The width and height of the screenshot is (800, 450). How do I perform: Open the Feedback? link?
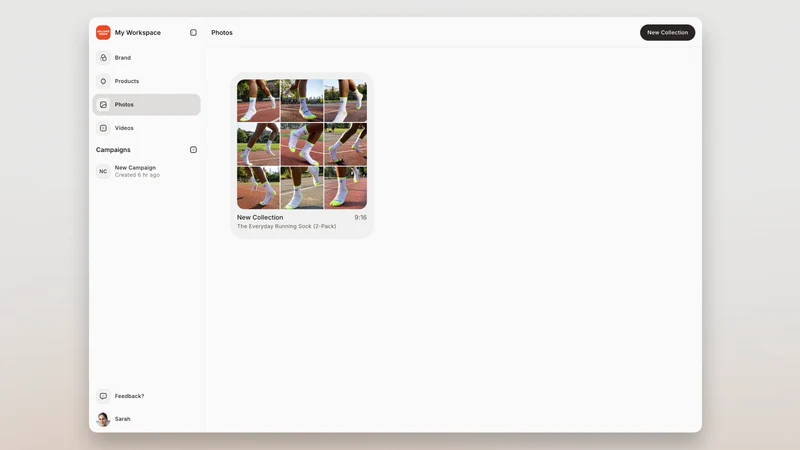[x=129, y=396]
